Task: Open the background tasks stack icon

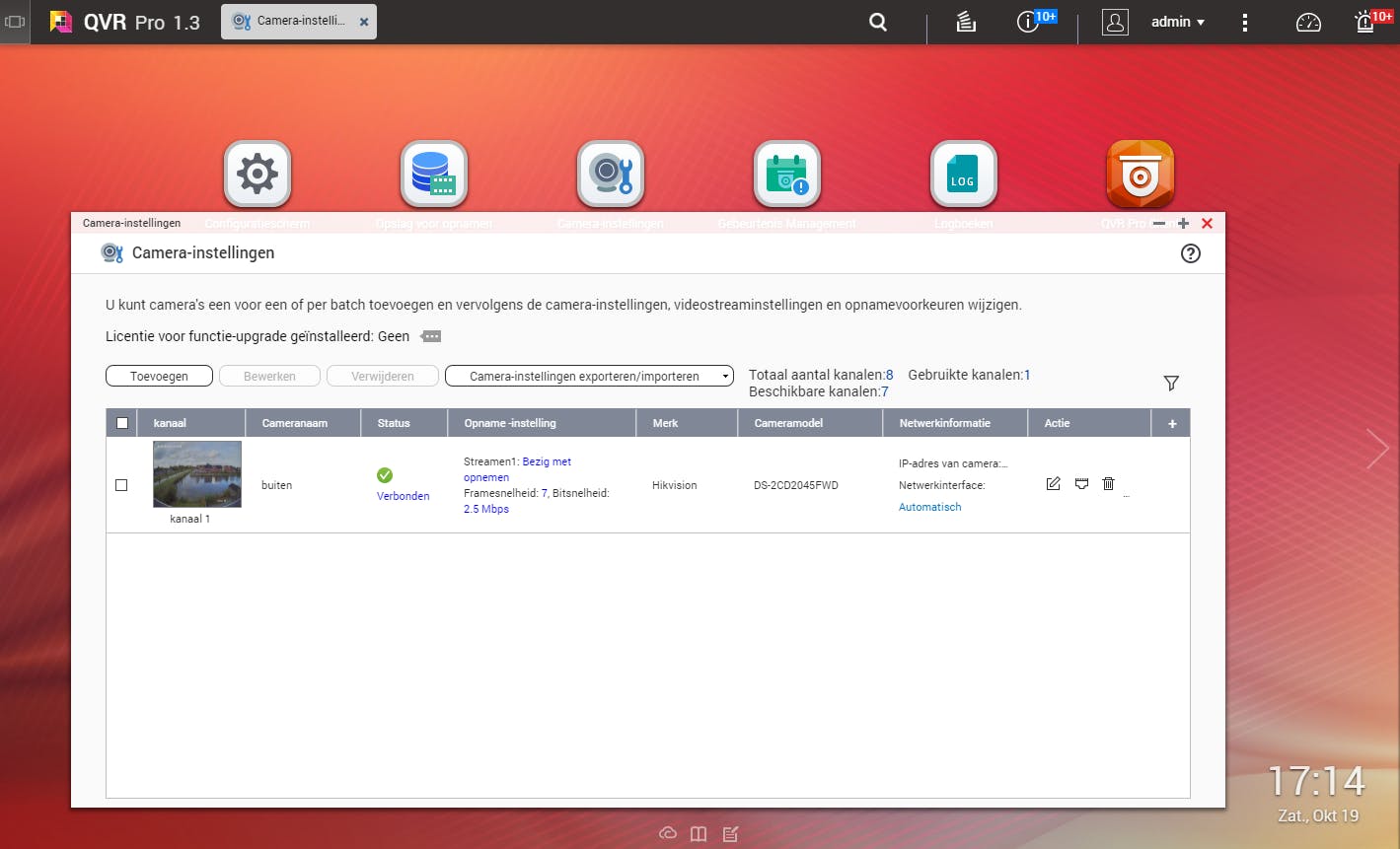Action: 966,22
